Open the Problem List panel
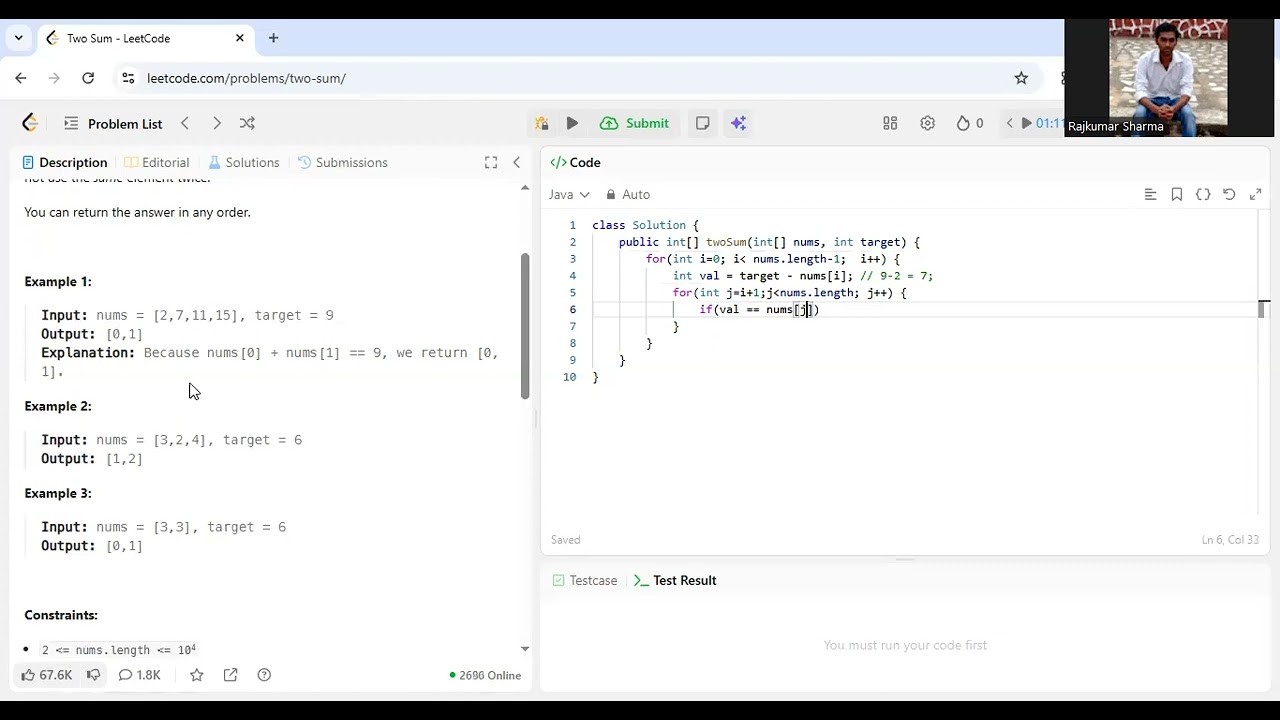The width and height of the screenshot is (1280, 720). coord(113,123)
